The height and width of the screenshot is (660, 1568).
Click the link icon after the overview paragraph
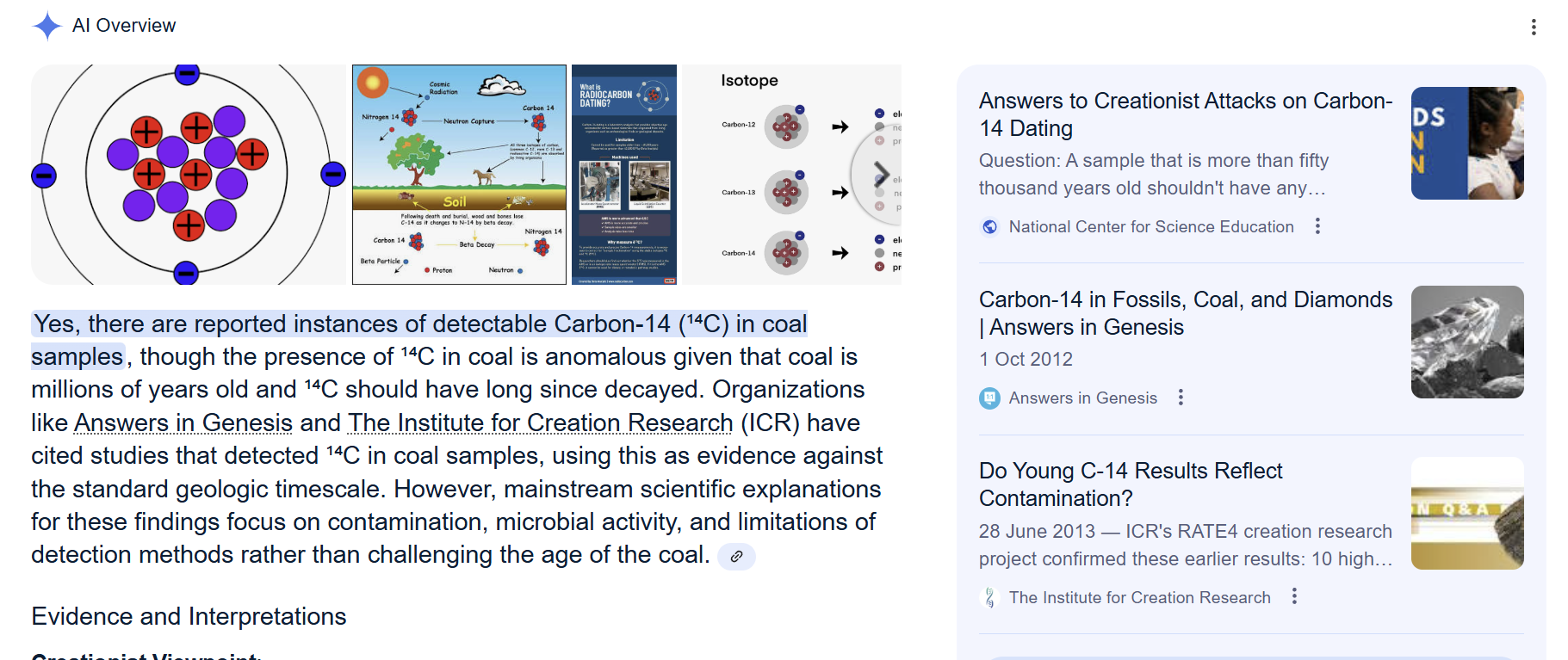point(736,557)
